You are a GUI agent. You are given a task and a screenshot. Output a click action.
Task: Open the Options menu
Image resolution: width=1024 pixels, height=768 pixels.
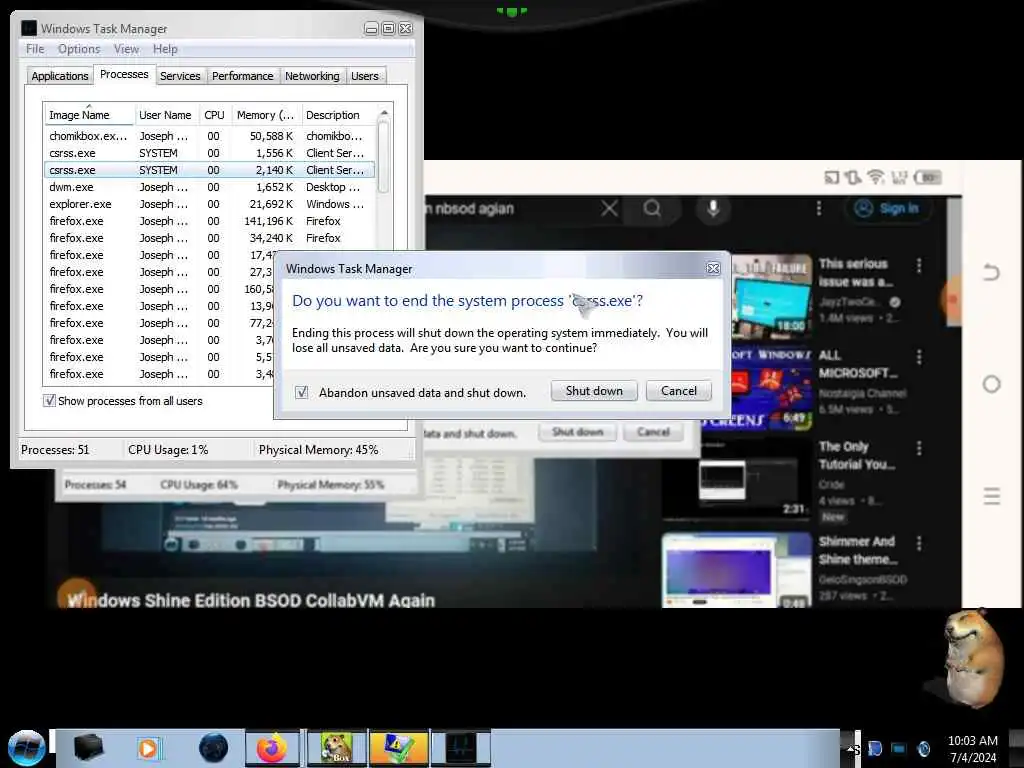coord(79,49)
